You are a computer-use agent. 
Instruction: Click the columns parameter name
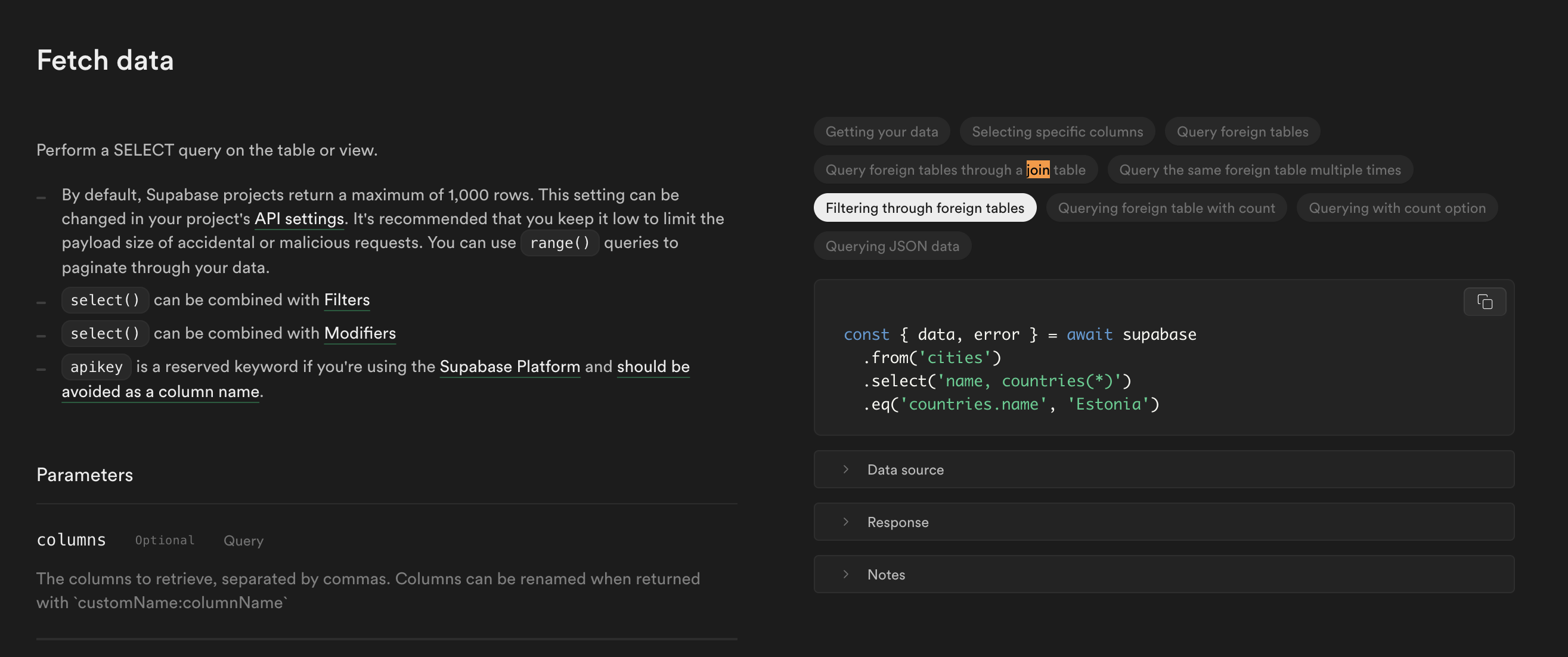71,540
